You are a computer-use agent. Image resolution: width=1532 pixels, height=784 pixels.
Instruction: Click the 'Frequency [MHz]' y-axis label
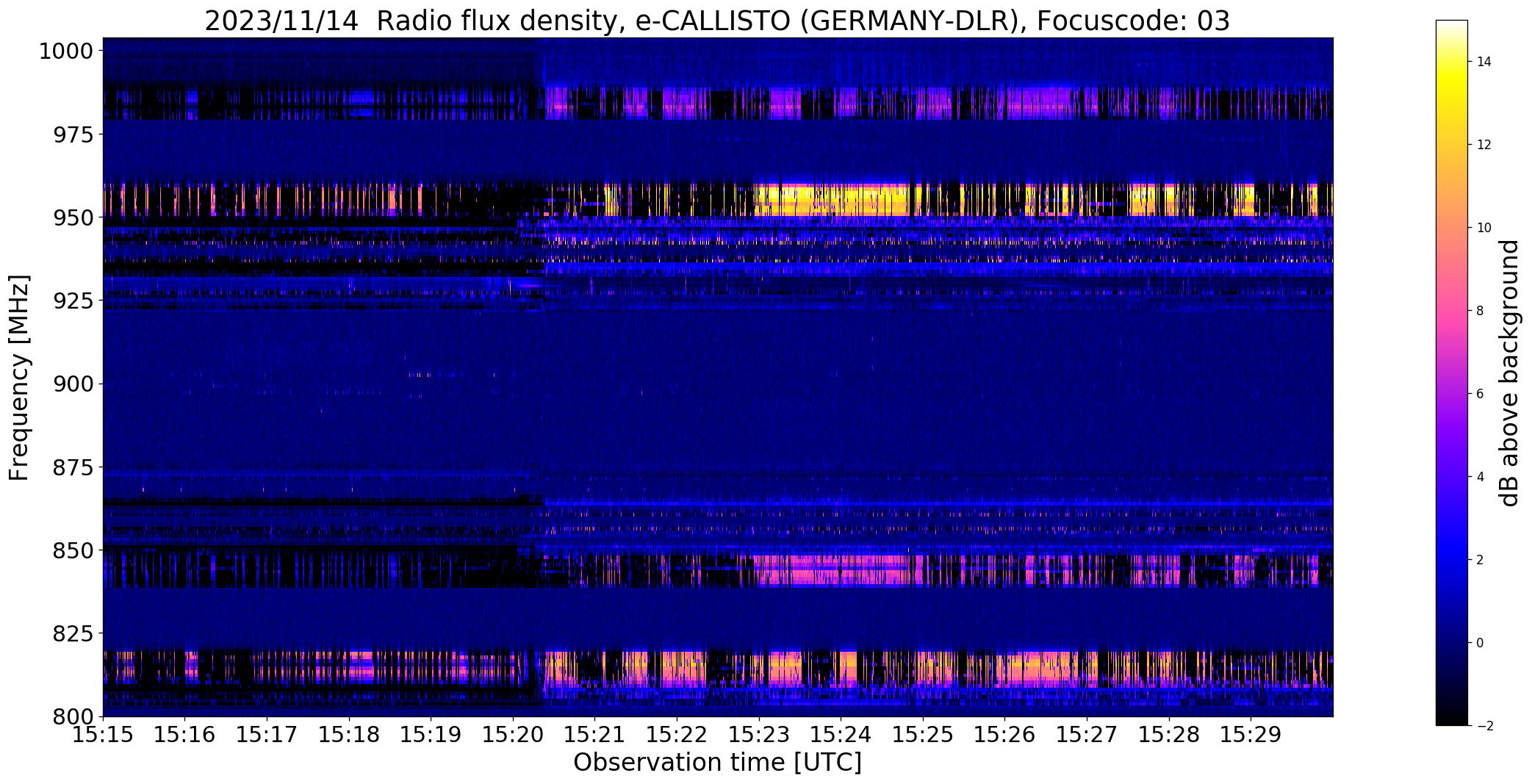tap(20, 378)
